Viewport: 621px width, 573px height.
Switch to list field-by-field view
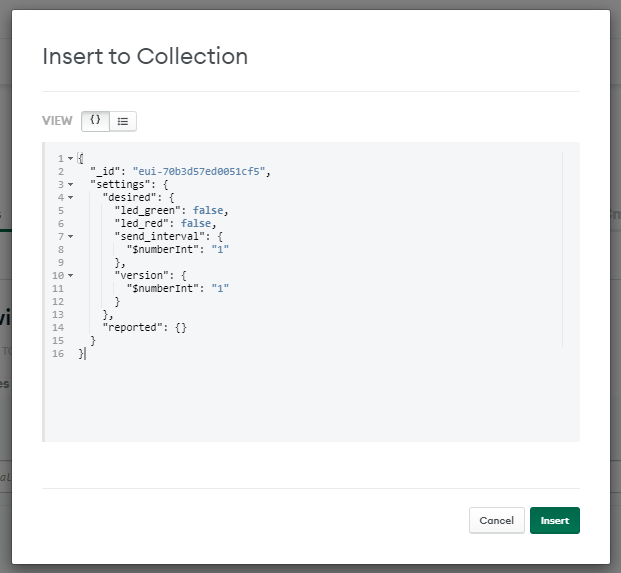tap(123, 121)
